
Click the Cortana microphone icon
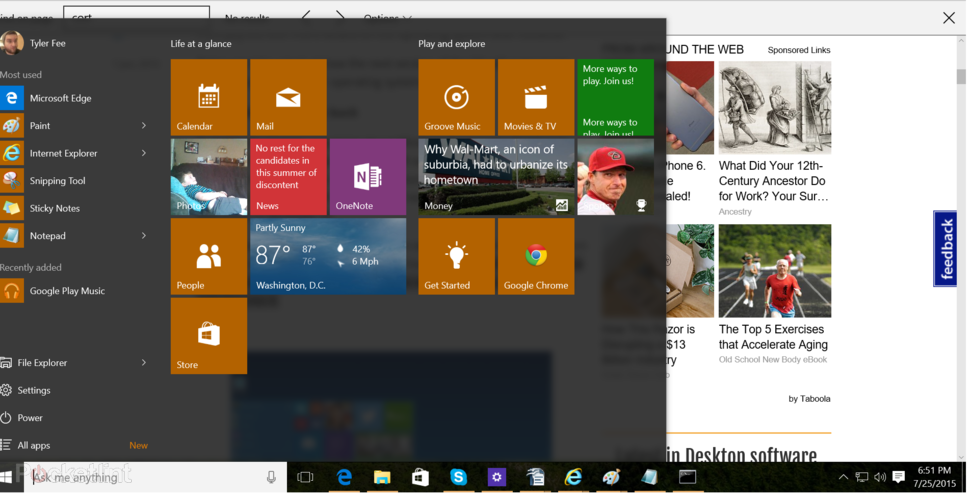pos(271,477)
